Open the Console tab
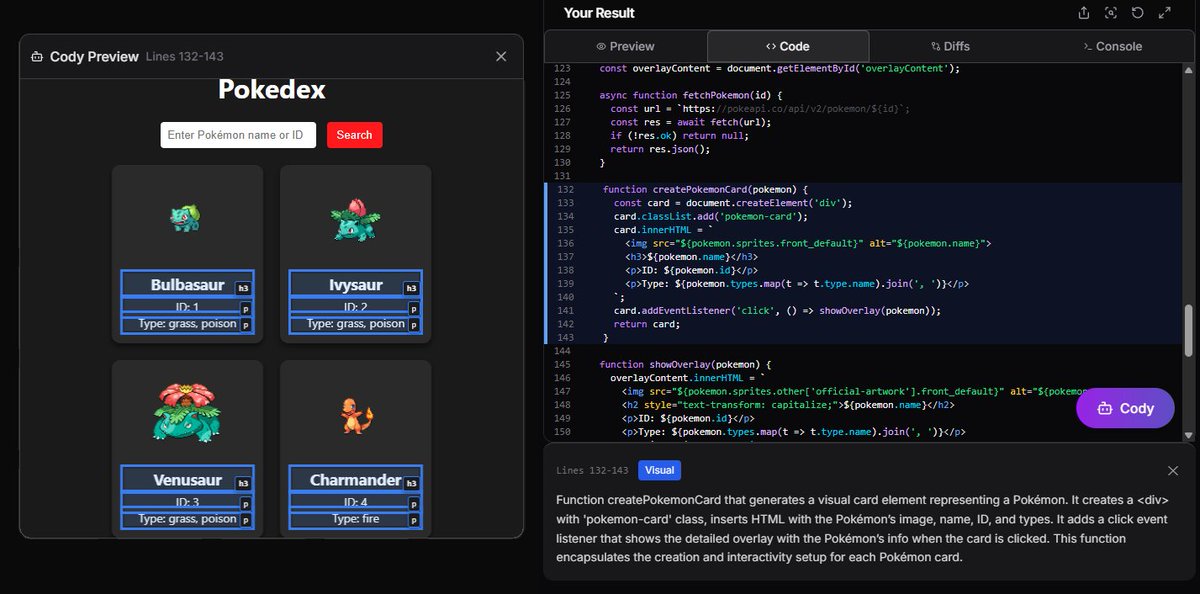The width and height of the screenshot is (1200, 594). click(x=1113, y=46)
